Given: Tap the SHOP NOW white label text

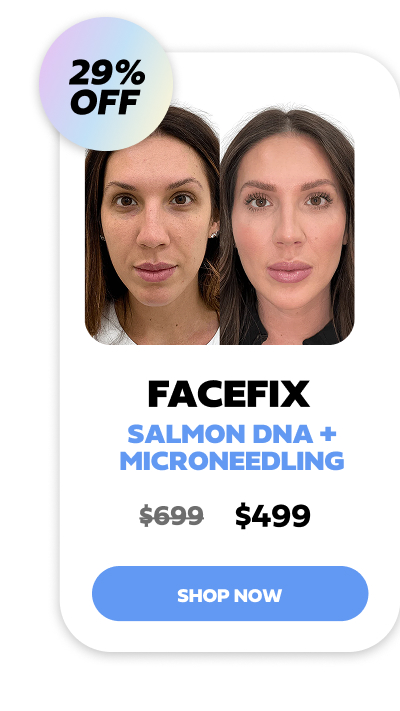Looking at the screenshot, I should pyautogui.click(x=229, y=595).
